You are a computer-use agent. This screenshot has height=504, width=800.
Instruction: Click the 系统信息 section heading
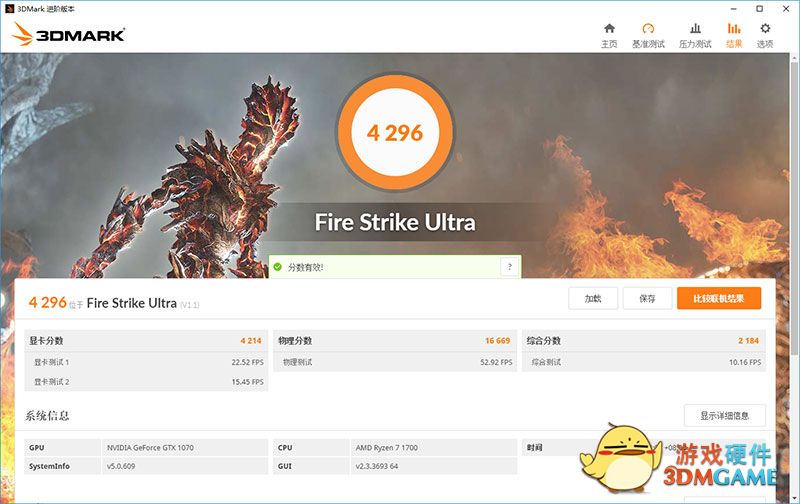click(47, 416)
